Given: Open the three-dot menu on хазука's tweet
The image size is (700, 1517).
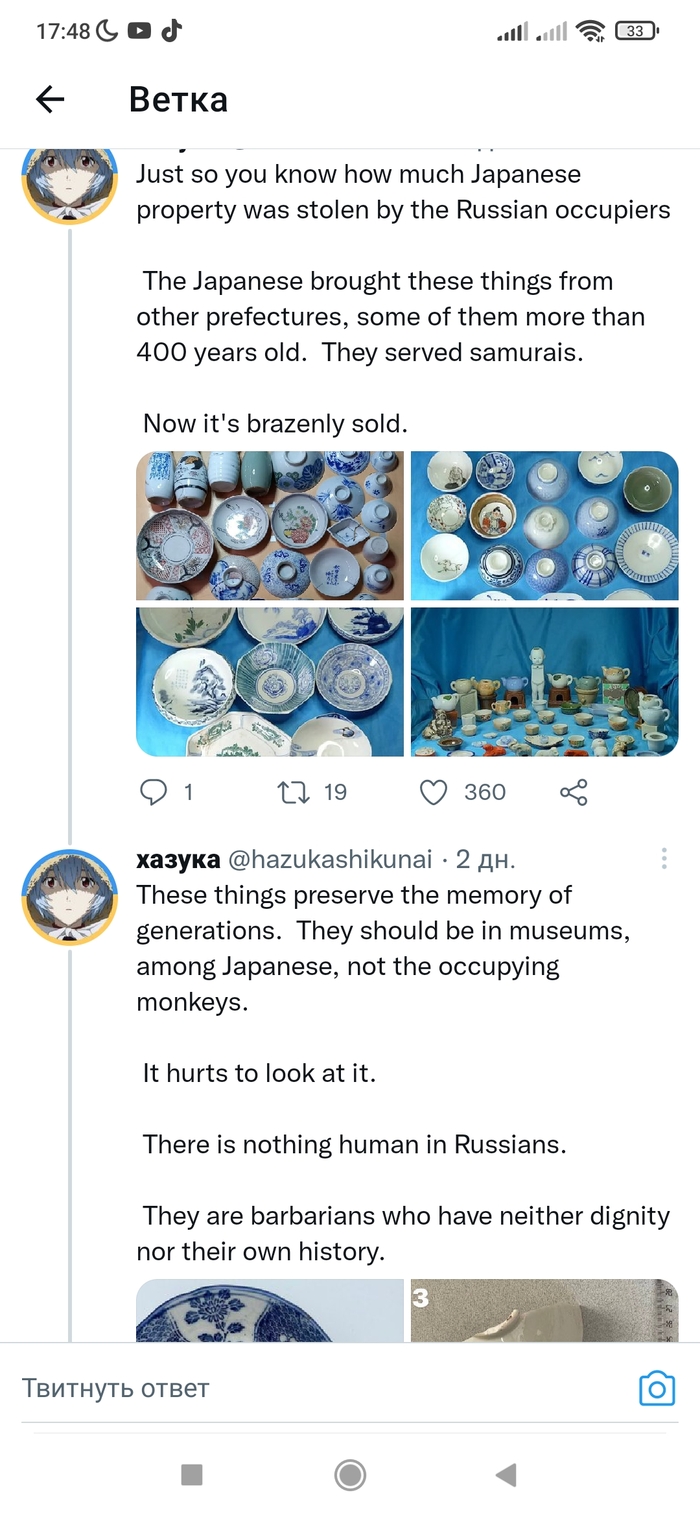Looking at the screenshot, I should [x=664, y=859].
